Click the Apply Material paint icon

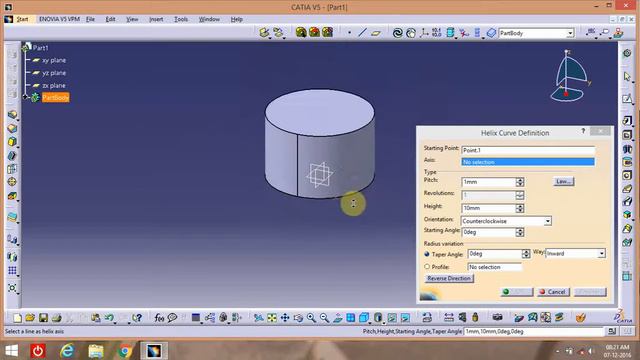pyautogui.click(x=581, y=318)
